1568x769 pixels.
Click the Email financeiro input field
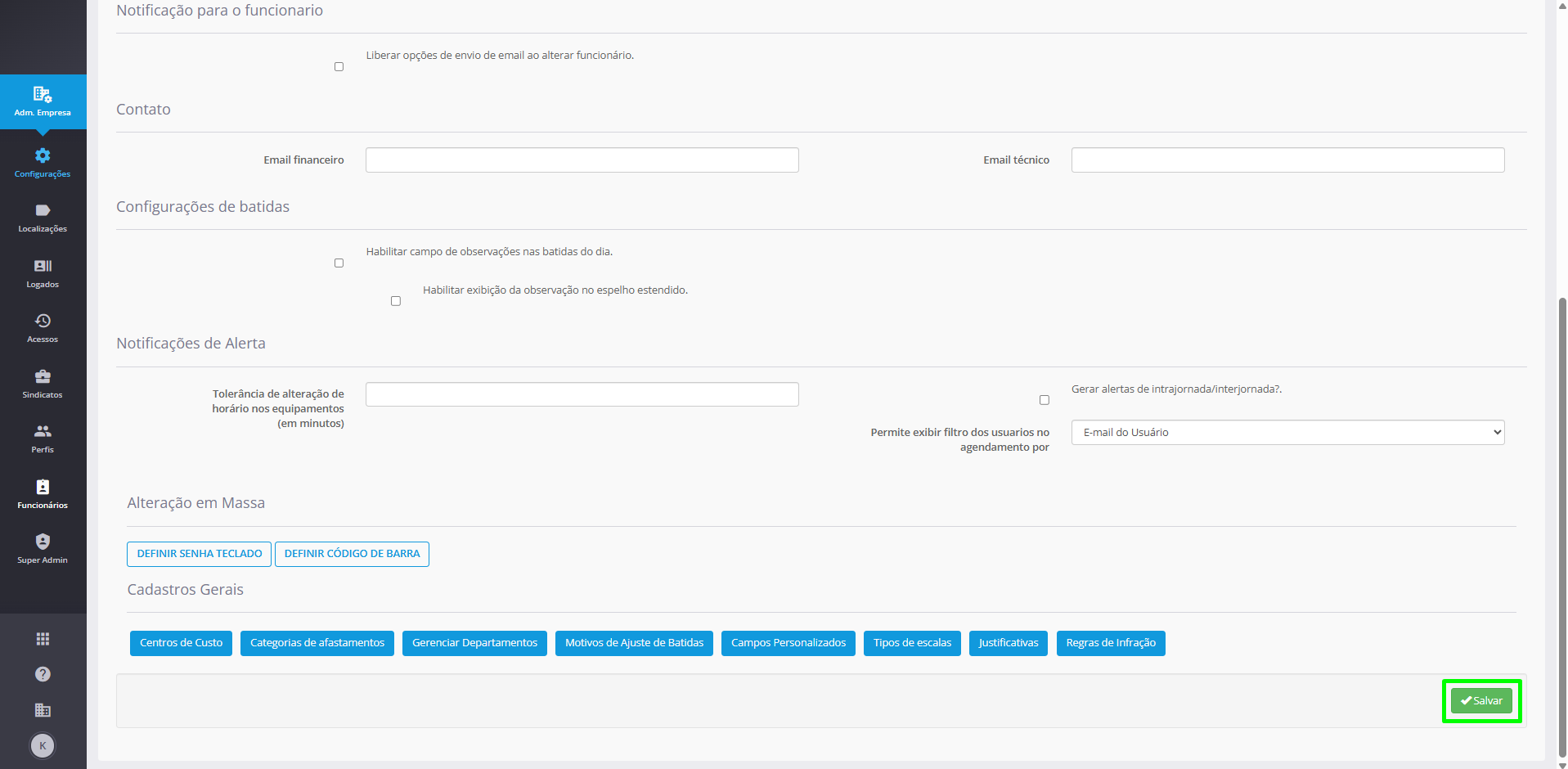pos(582,160)
